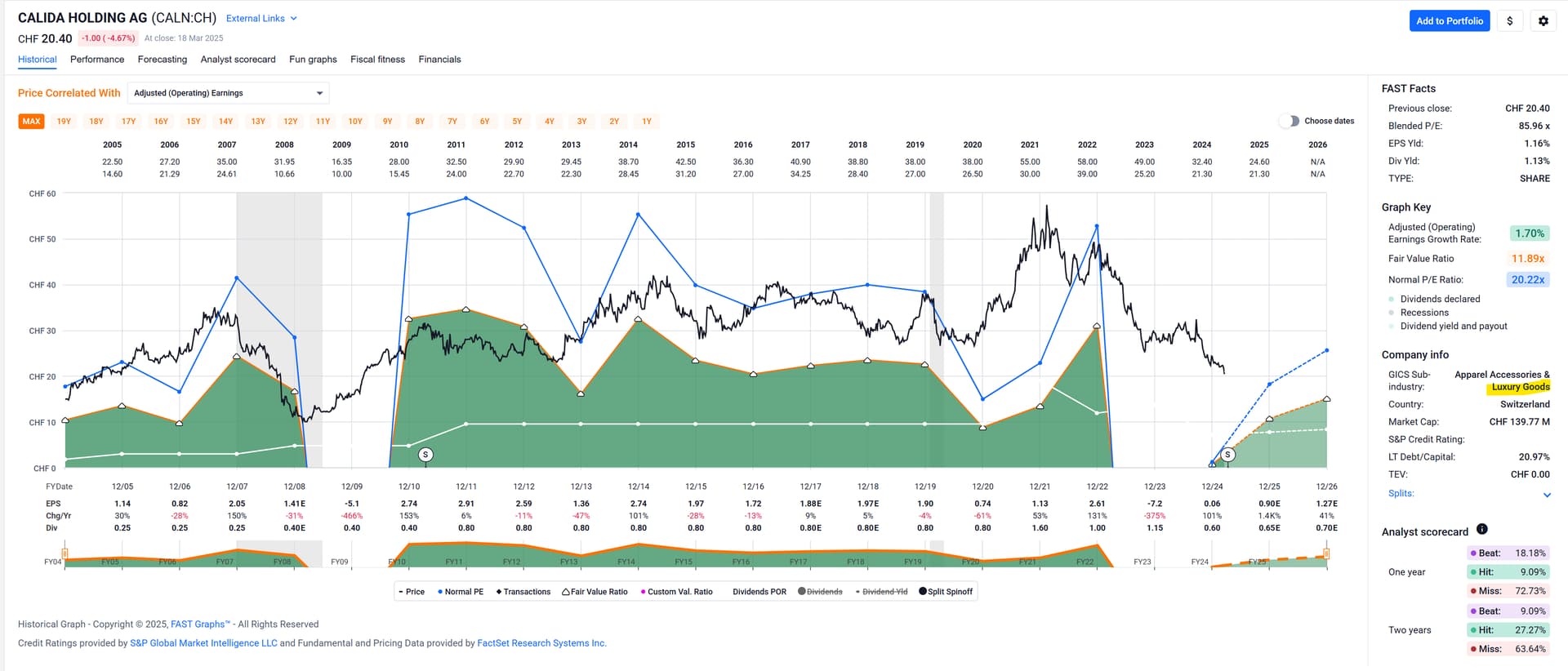Click the Analyst scorecard info icon
Screen dimensions: 1568x671
[1482, 529]
